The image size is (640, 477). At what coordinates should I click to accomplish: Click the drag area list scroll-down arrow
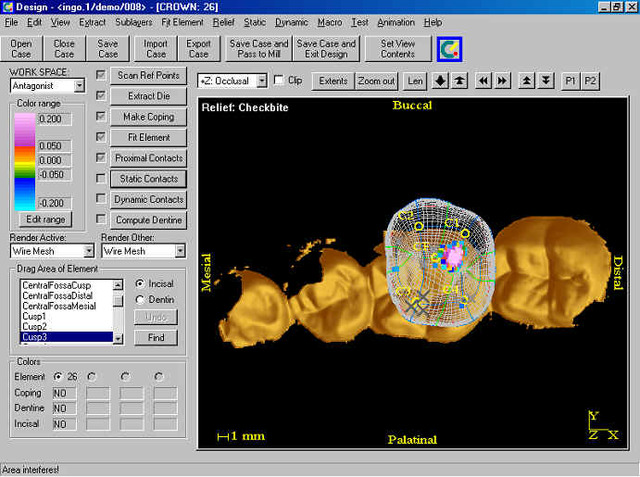coord(118,339)
